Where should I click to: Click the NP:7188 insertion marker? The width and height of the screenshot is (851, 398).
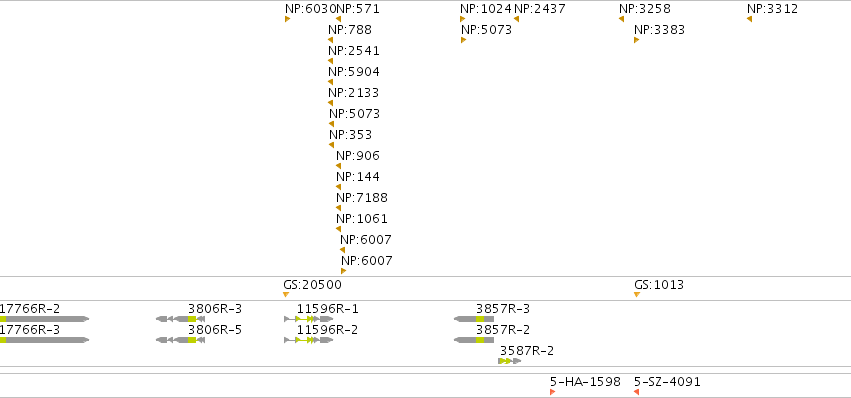[x=339, y=208]
